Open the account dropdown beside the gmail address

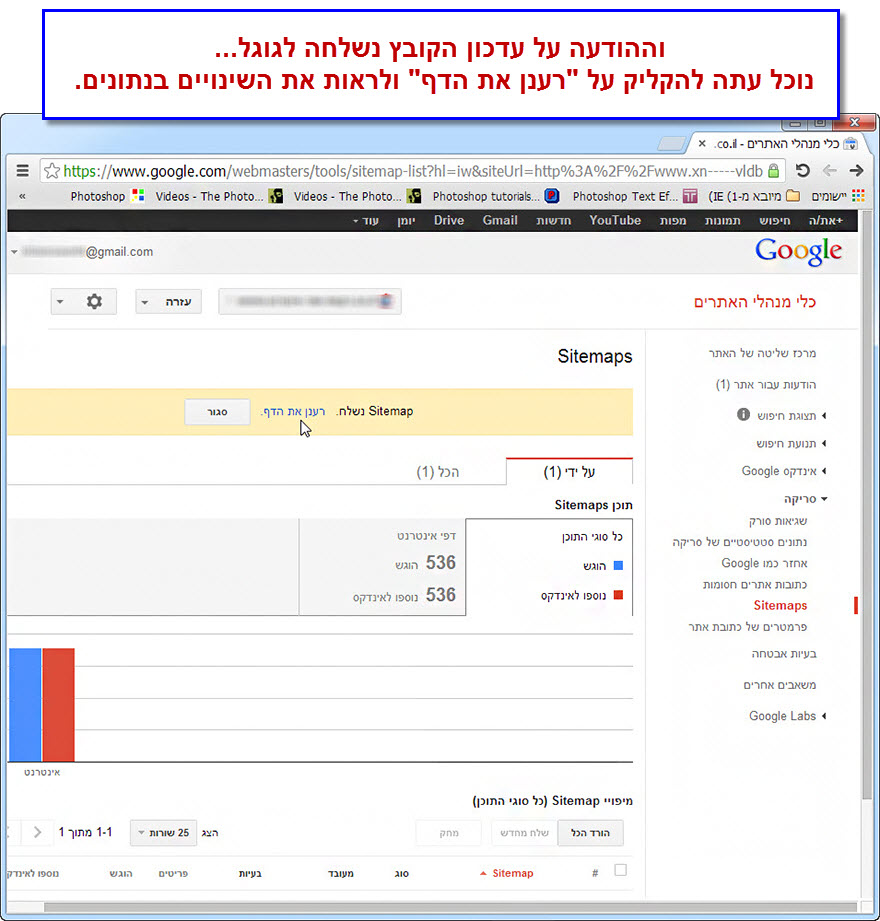click(x=14, y=251)
